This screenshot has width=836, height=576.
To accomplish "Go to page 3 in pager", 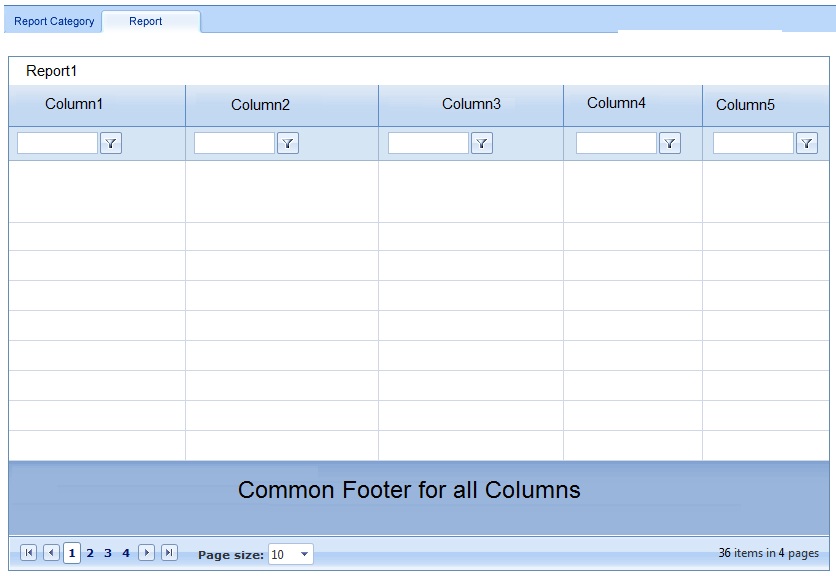I will (108, 554).
